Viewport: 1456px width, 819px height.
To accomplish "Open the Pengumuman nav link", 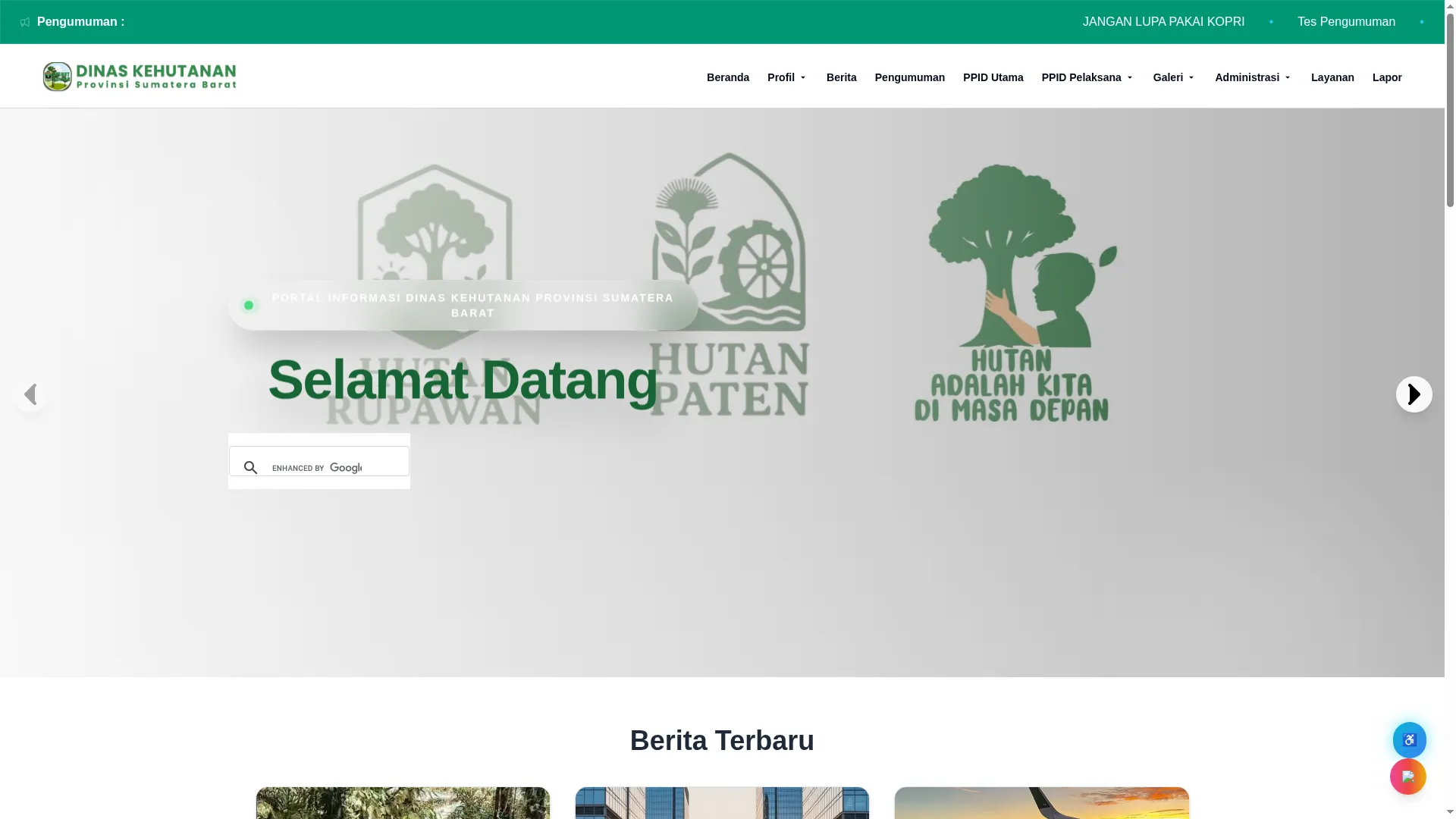I will click(x=909, y=77).
